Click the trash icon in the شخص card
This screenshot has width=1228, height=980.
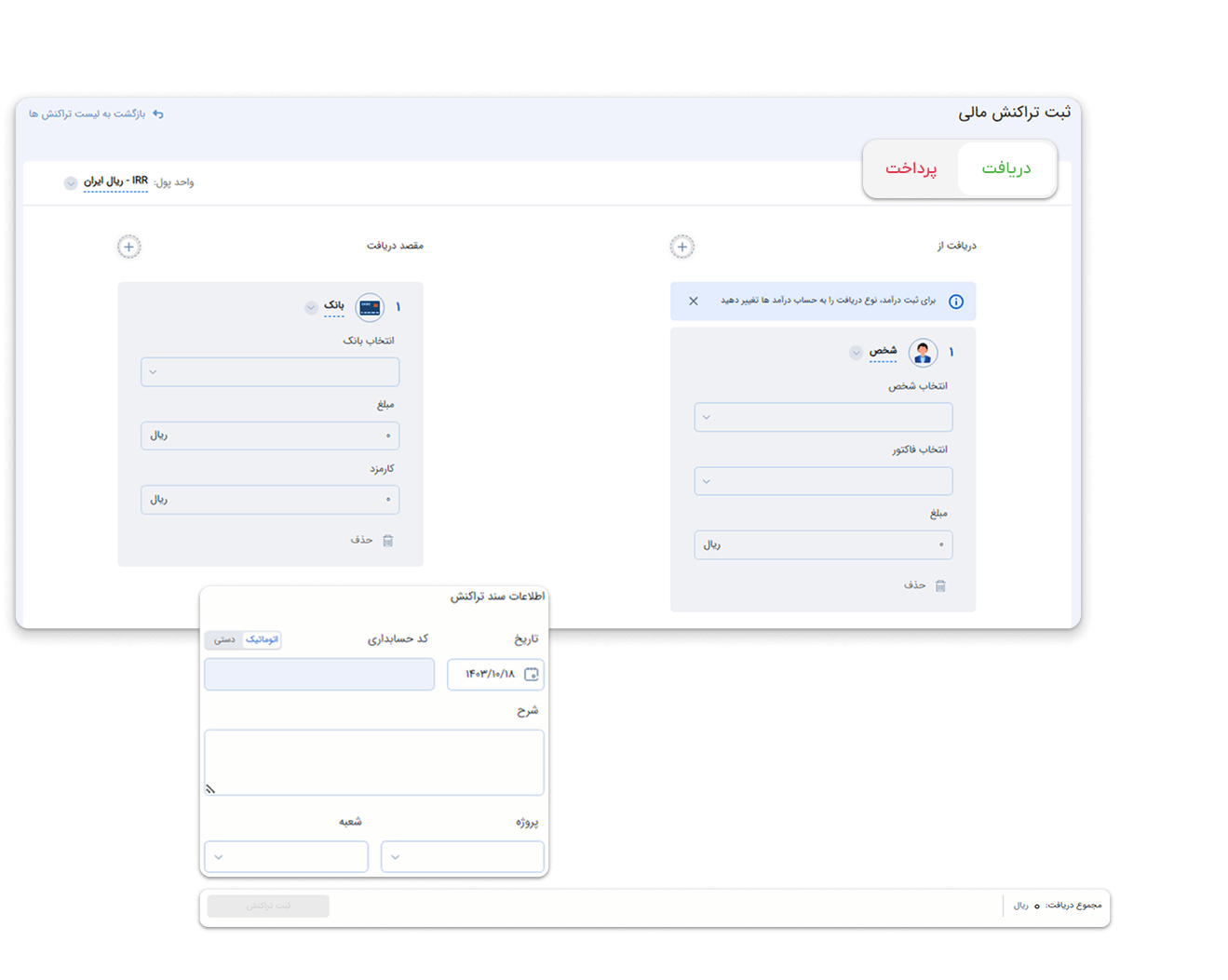tap(940, 585)
